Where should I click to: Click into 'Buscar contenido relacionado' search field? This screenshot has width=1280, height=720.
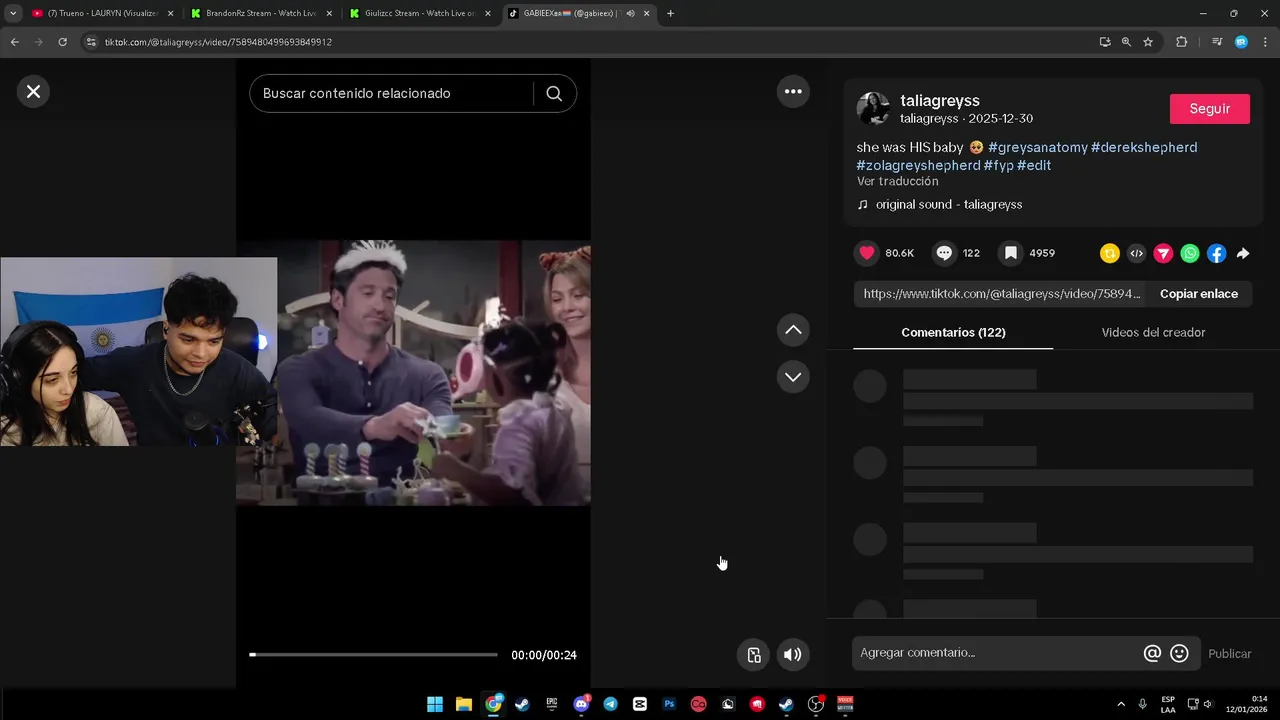click(x=390, y=93)
